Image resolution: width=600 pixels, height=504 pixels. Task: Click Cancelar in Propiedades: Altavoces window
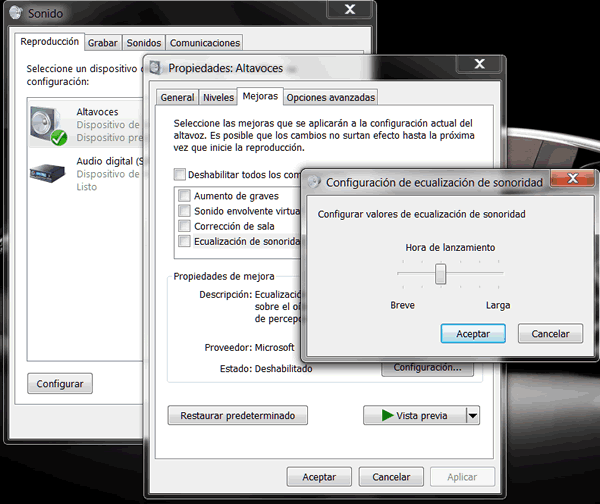point(391,477)
